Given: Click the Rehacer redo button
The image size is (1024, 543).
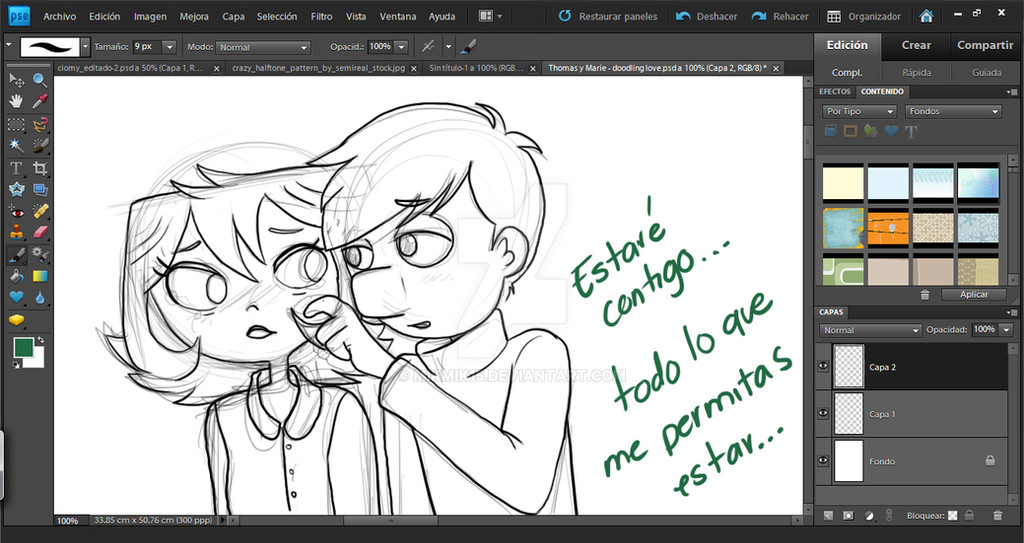Looking at the screenshot, I should tap(780, 16).
